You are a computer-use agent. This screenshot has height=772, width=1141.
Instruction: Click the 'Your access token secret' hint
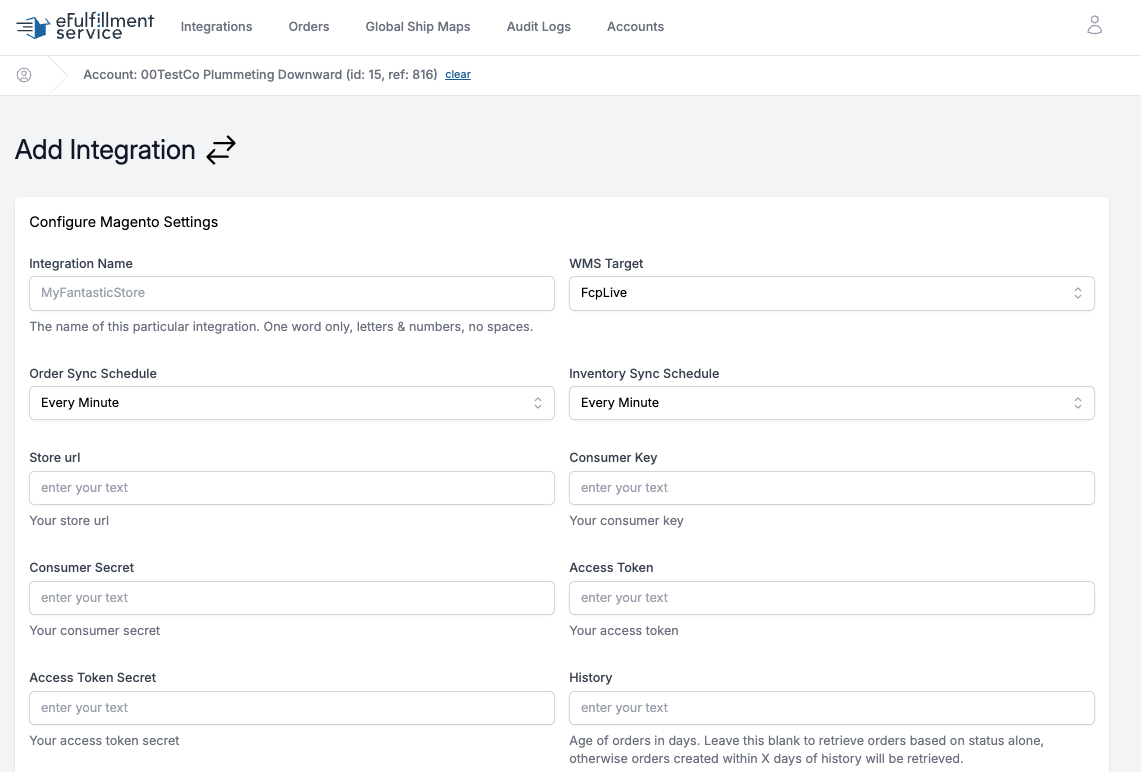[104, 741]
